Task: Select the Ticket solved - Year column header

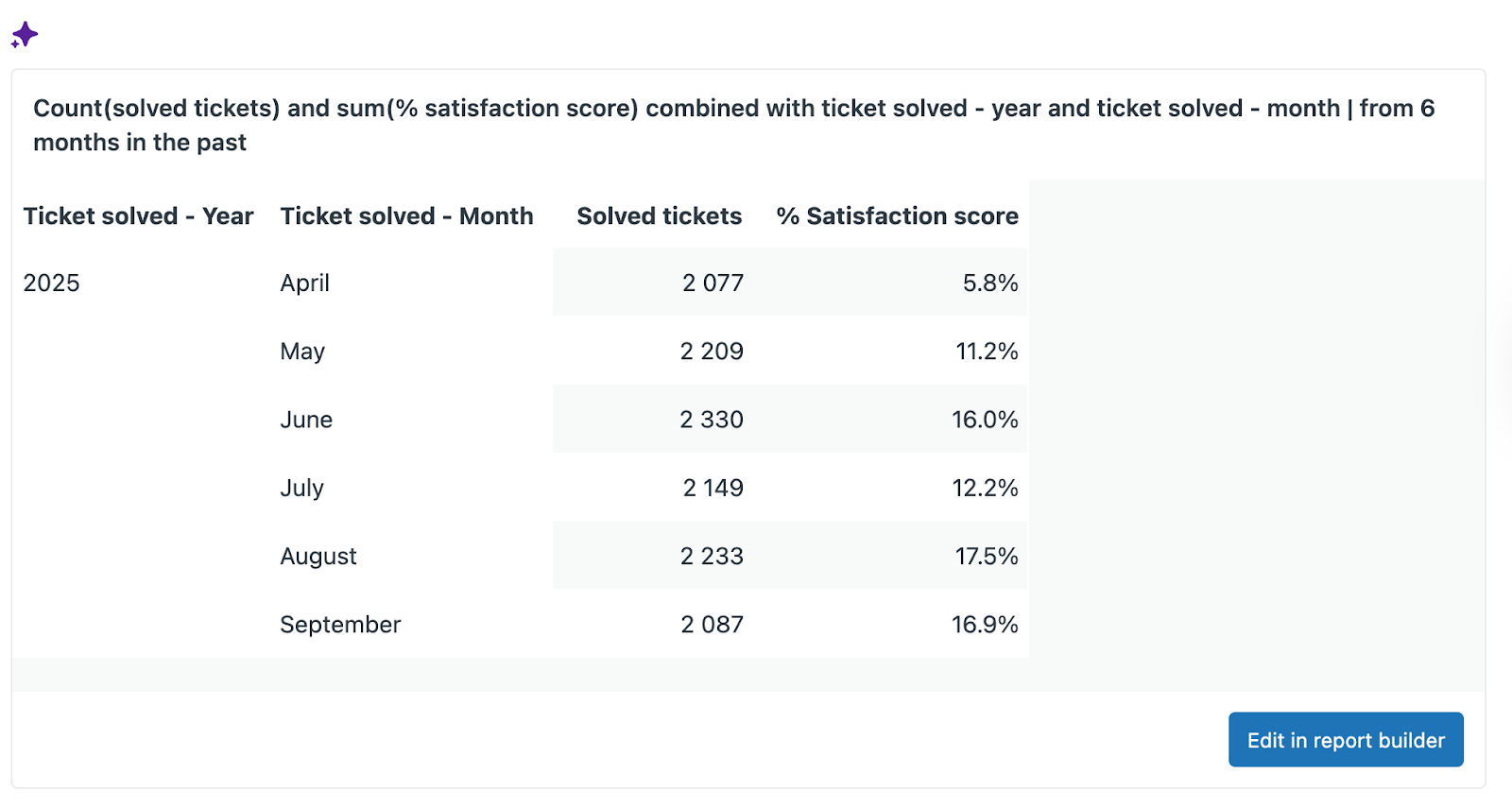Action: click(x=138, y=216)
